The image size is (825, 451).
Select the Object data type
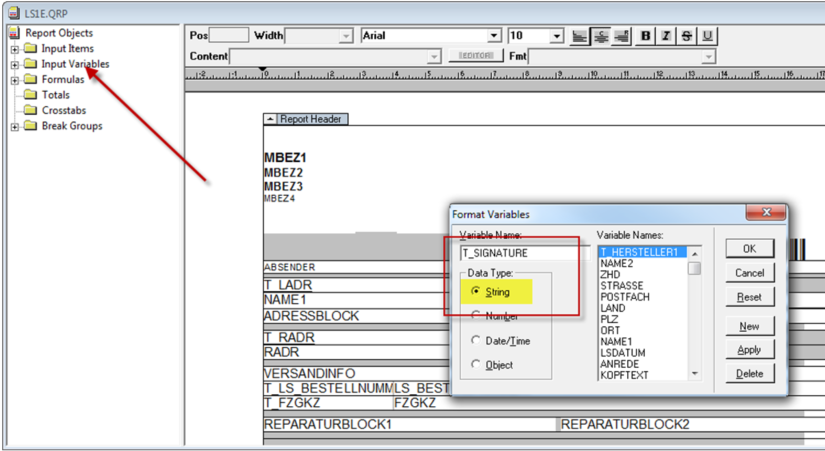pos(475,365)
